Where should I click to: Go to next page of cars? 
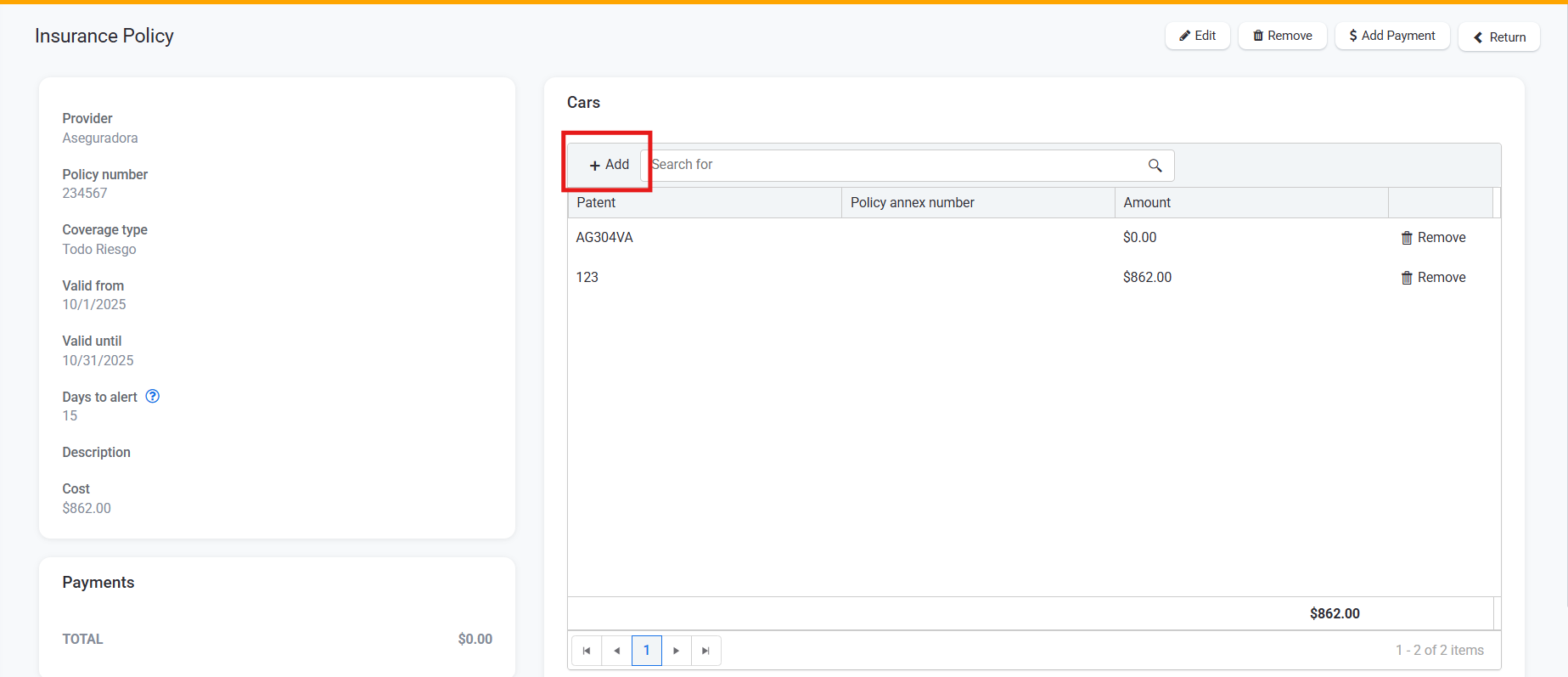[x=676, y=651]
